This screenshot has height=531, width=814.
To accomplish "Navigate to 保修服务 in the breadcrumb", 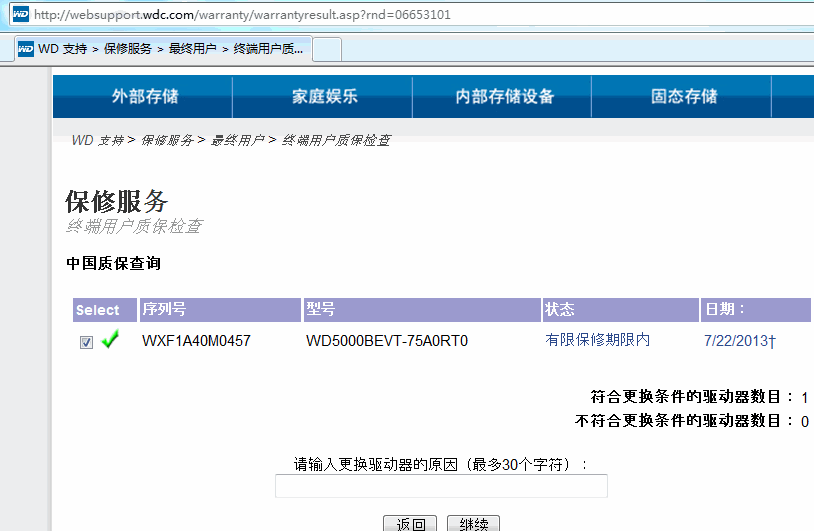I will tap(167, 141).
